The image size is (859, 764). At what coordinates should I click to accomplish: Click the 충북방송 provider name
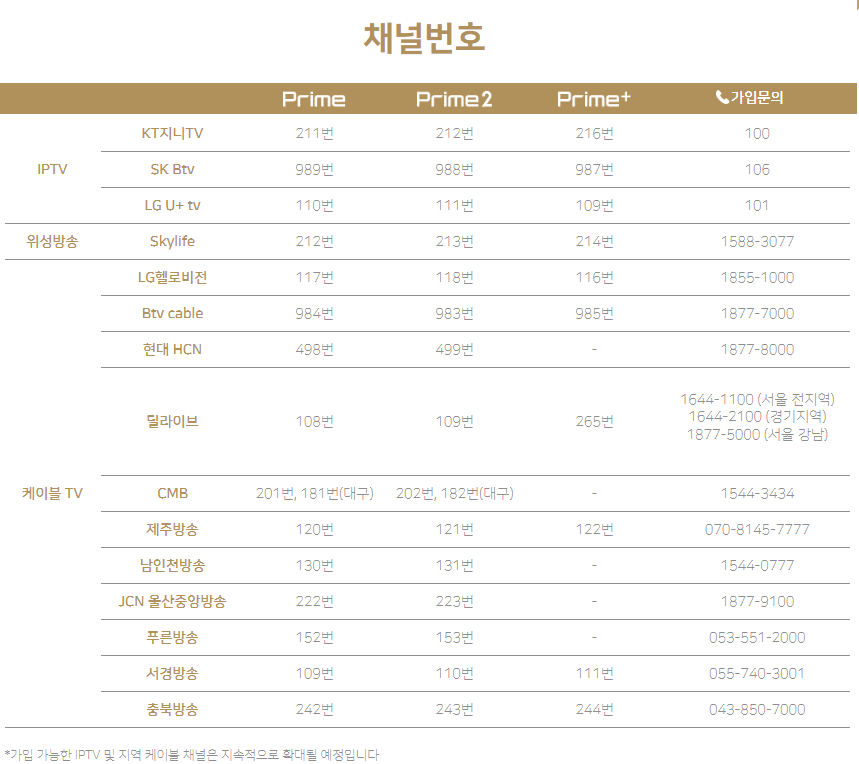(x=172, y=710)
